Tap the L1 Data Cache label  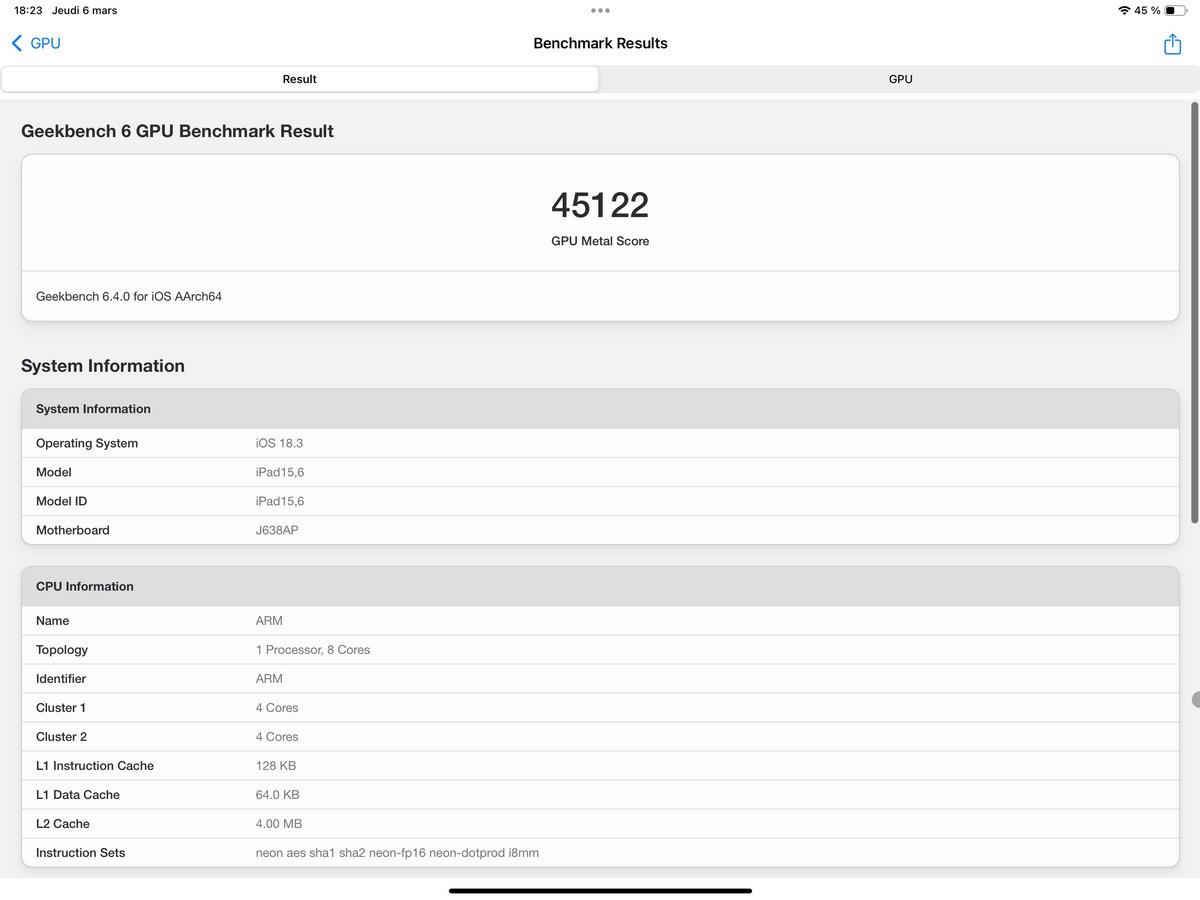pos(78,795)
